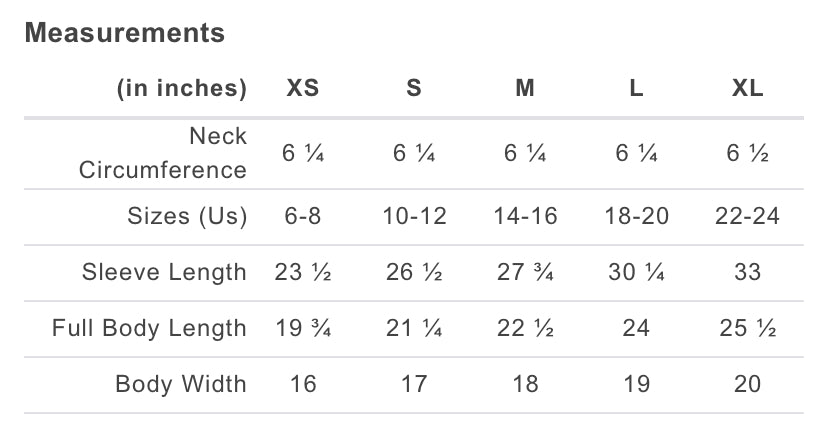
Task: Select the 22-24 US size cell
Action: 747,216
